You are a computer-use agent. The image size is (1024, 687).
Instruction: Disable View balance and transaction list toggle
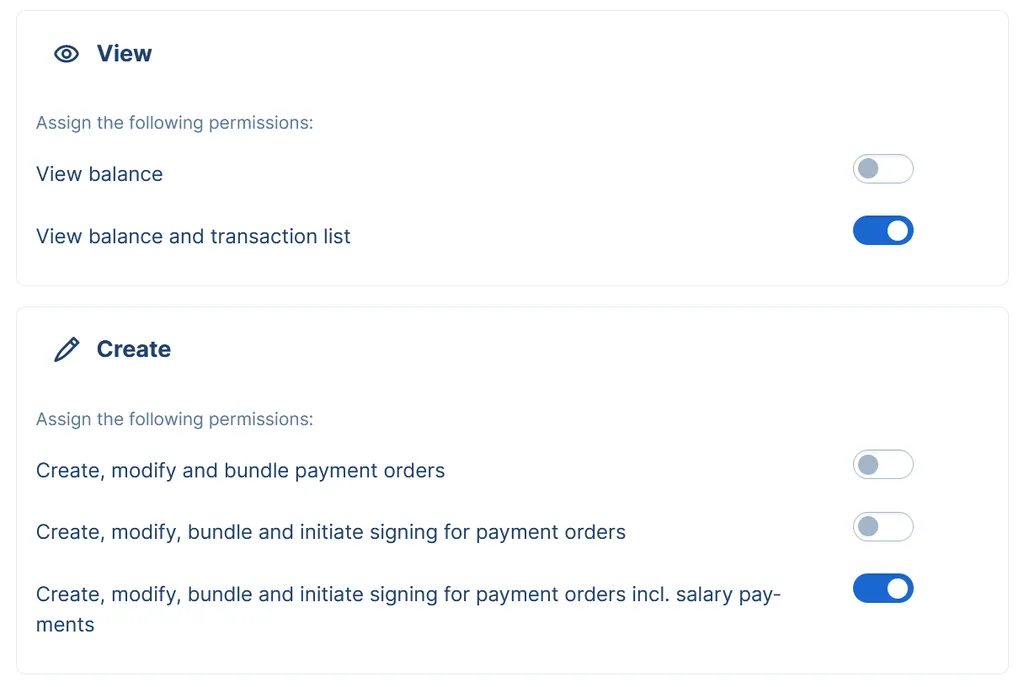tap(883, 231)
